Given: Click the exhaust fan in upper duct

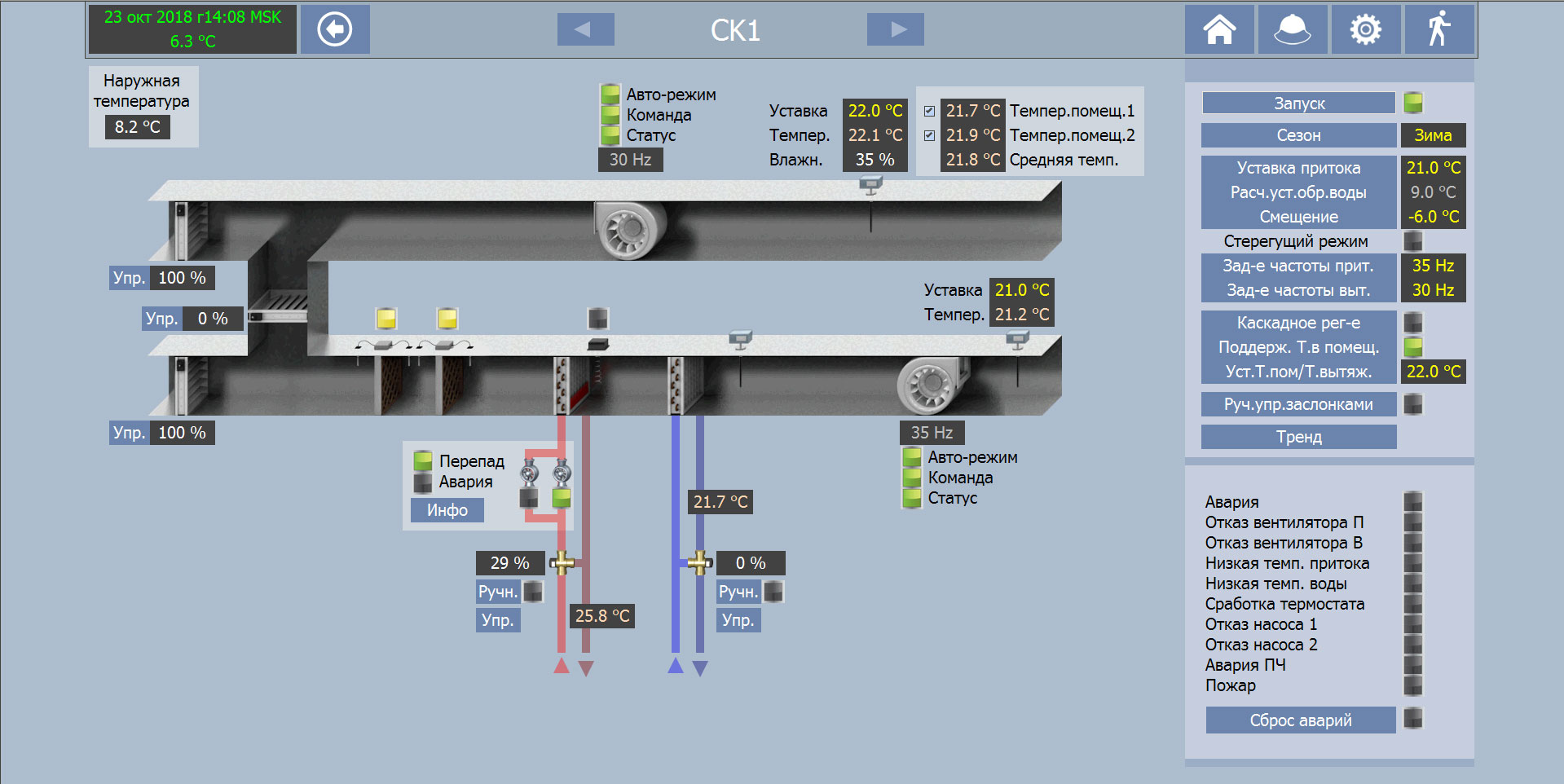Looking at the screenshot, I should [628, 228].
